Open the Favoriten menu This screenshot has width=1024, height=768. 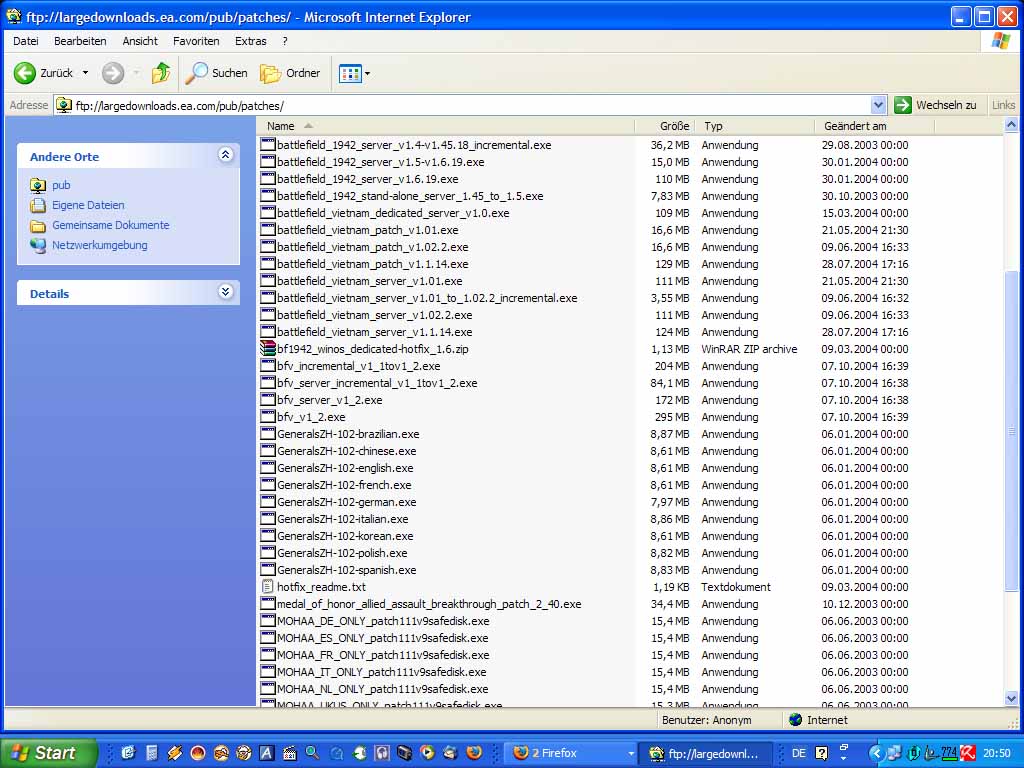click(196, 41)
